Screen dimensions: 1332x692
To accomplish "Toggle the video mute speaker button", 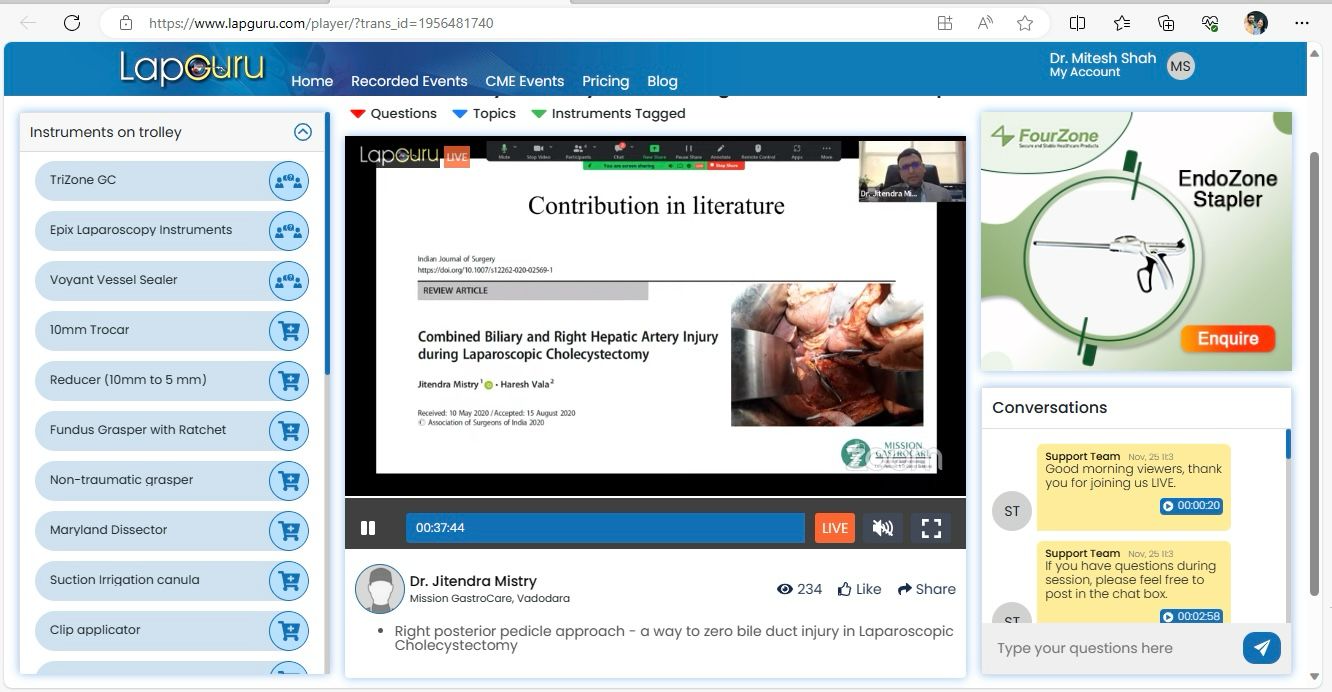I will [882, 528].
